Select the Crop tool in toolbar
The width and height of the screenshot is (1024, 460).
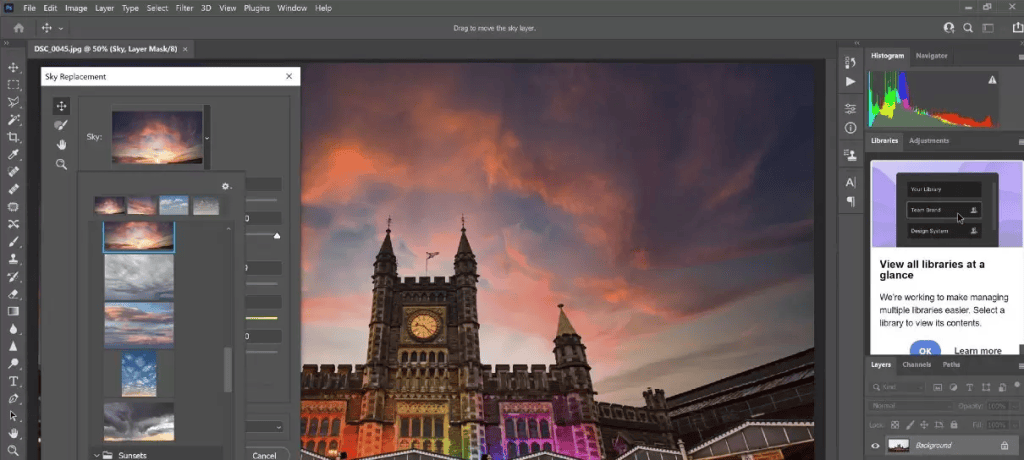[13, 137]
